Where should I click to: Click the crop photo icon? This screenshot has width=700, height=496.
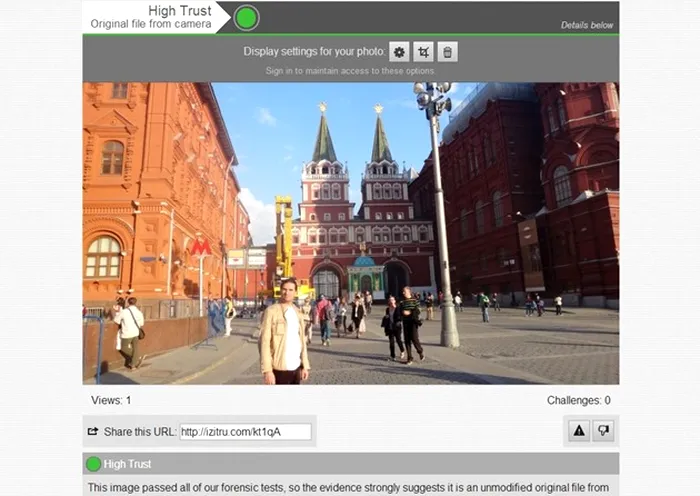(x=423, y=52)
